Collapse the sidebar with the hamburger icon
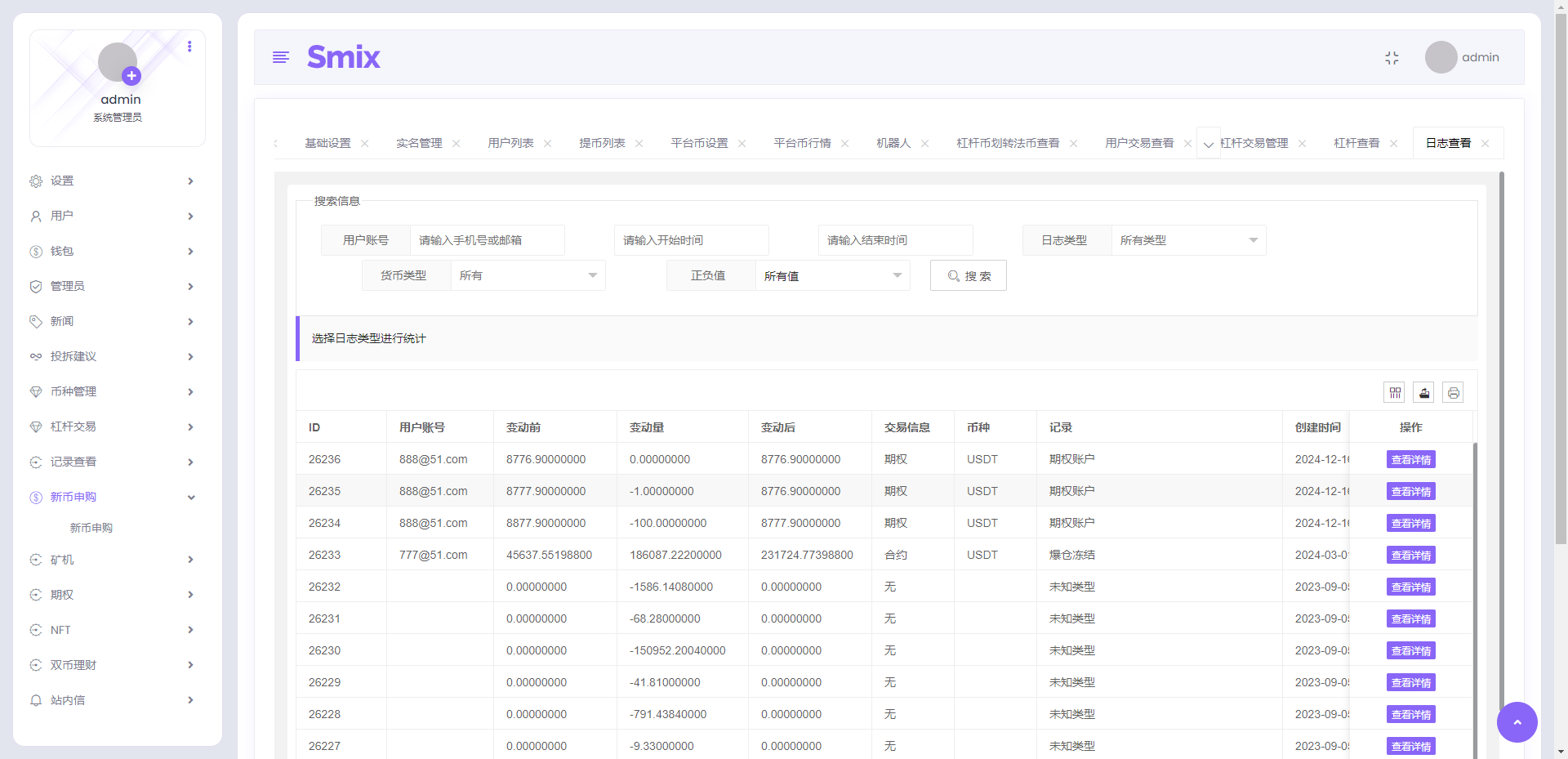Screen dimensions: 1568x759 (281, 57)
